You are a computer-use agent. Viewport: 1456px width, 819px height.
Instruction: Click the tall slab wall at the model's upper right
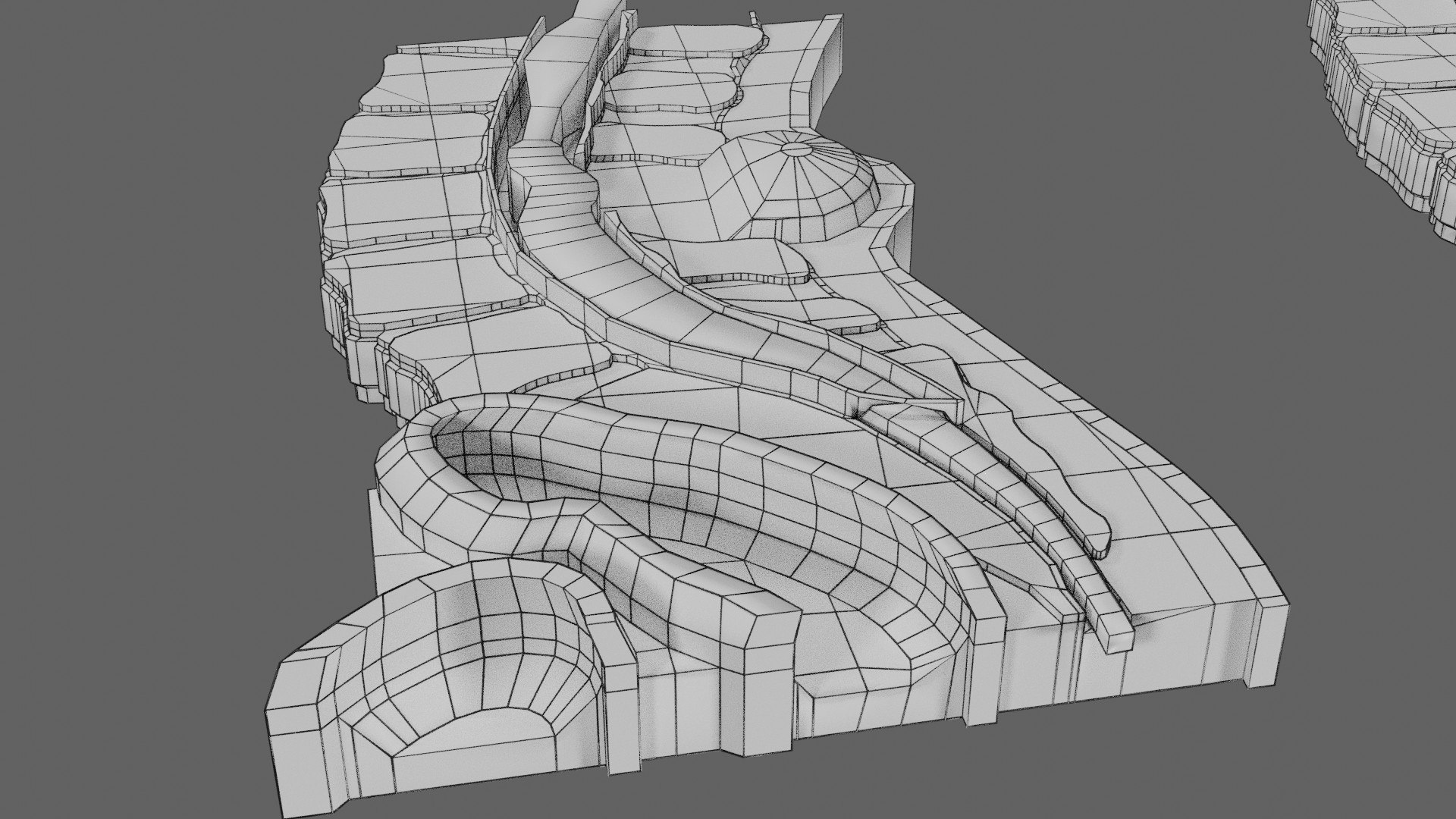[830, 74]
